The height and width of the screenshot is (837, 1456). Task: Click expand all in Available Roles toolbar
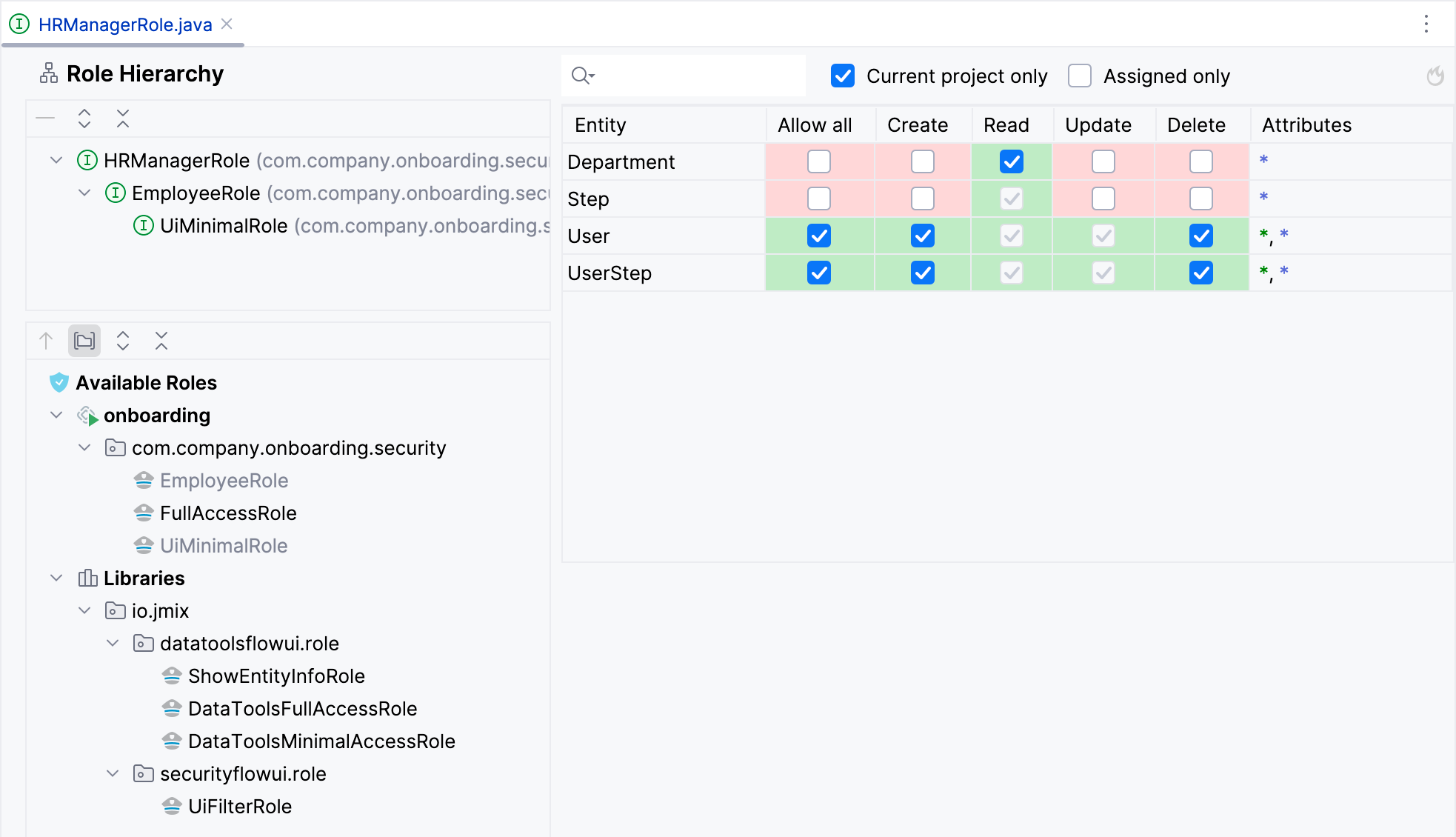point(123,341)
